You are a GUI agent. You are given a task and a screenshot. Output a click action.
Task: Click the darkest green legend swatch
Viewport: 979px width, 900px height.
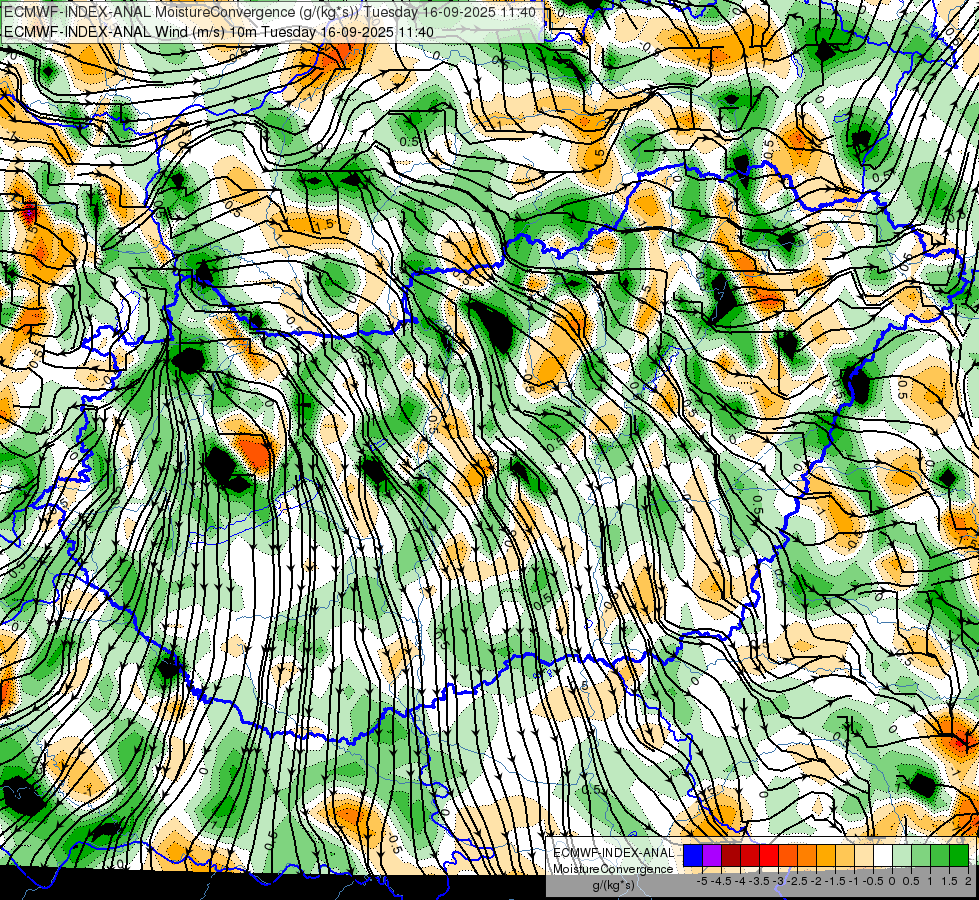pos(959,856)
